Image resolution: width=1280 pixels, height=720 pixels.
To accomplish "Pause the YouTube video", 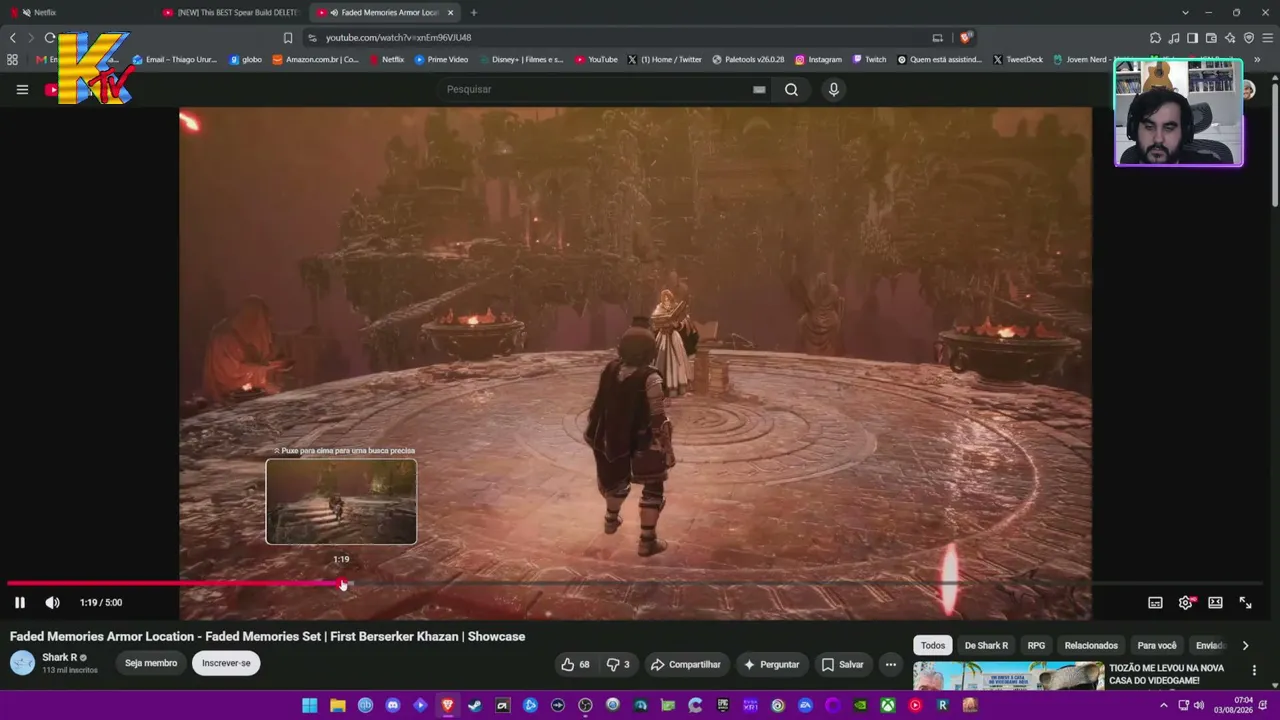I will [x=19, y=603].
